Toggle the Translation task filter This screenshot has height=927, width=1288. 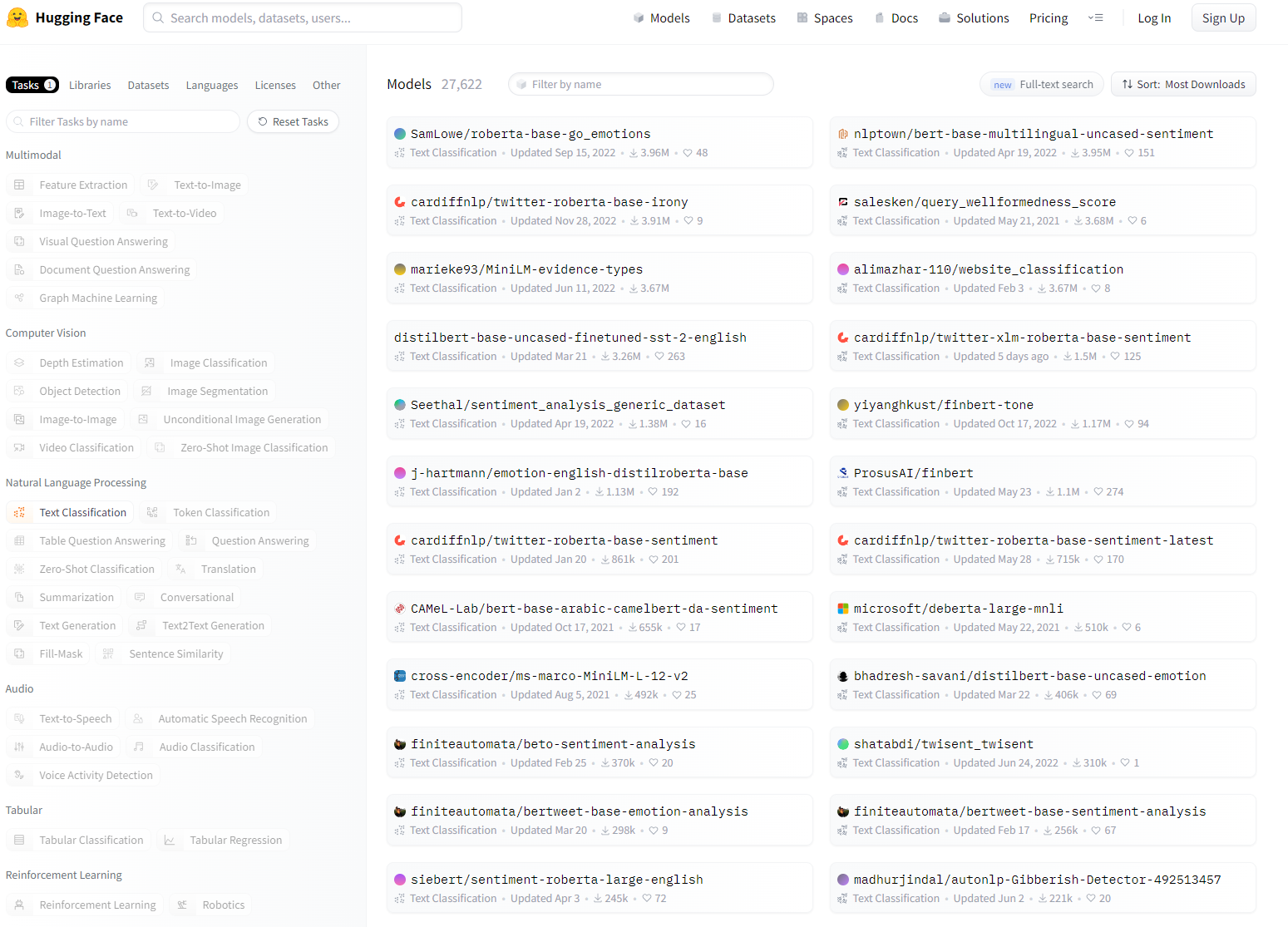pos(215,569)
